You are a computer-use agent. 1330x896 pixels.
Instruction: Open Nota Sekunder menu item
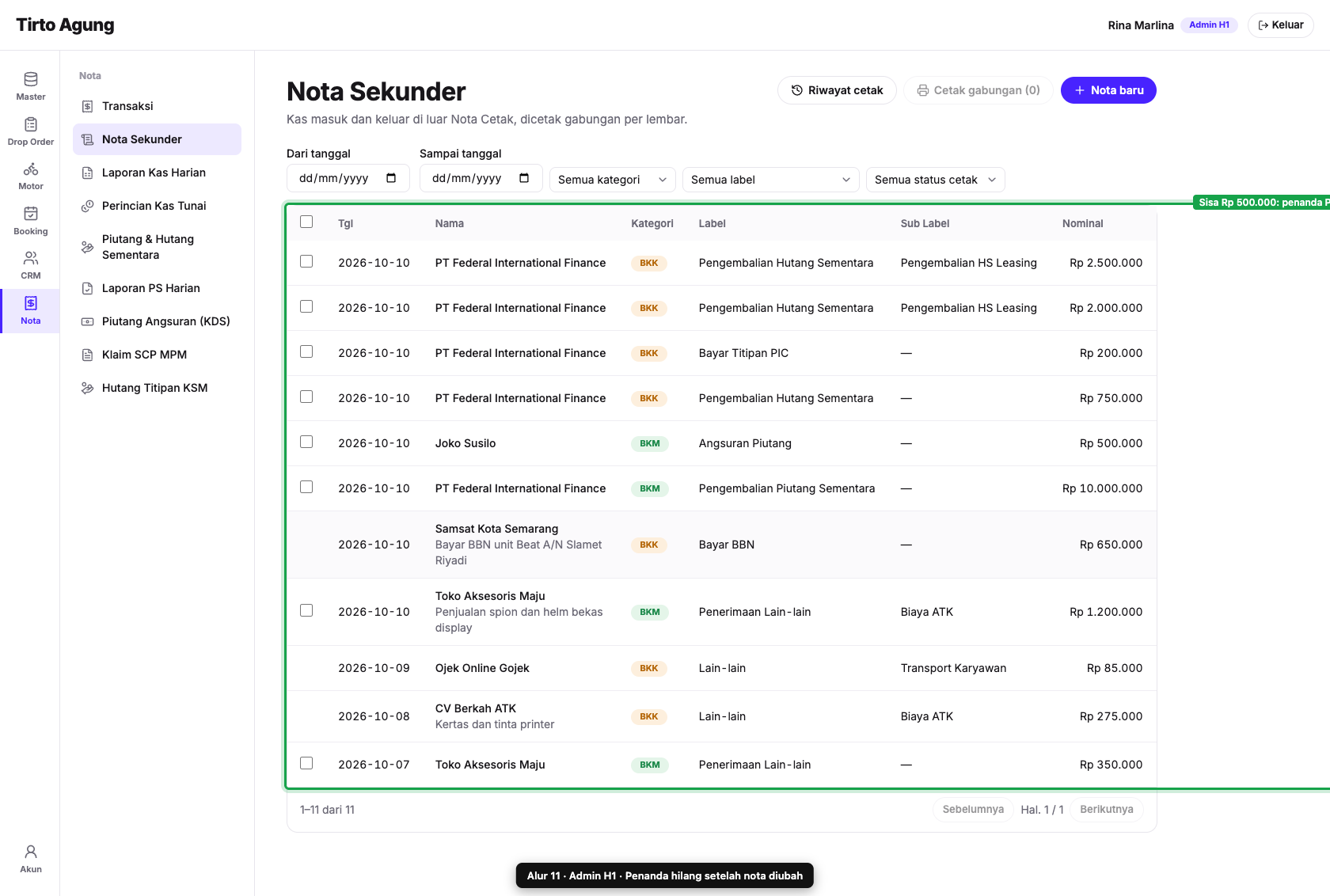point(157,139)
